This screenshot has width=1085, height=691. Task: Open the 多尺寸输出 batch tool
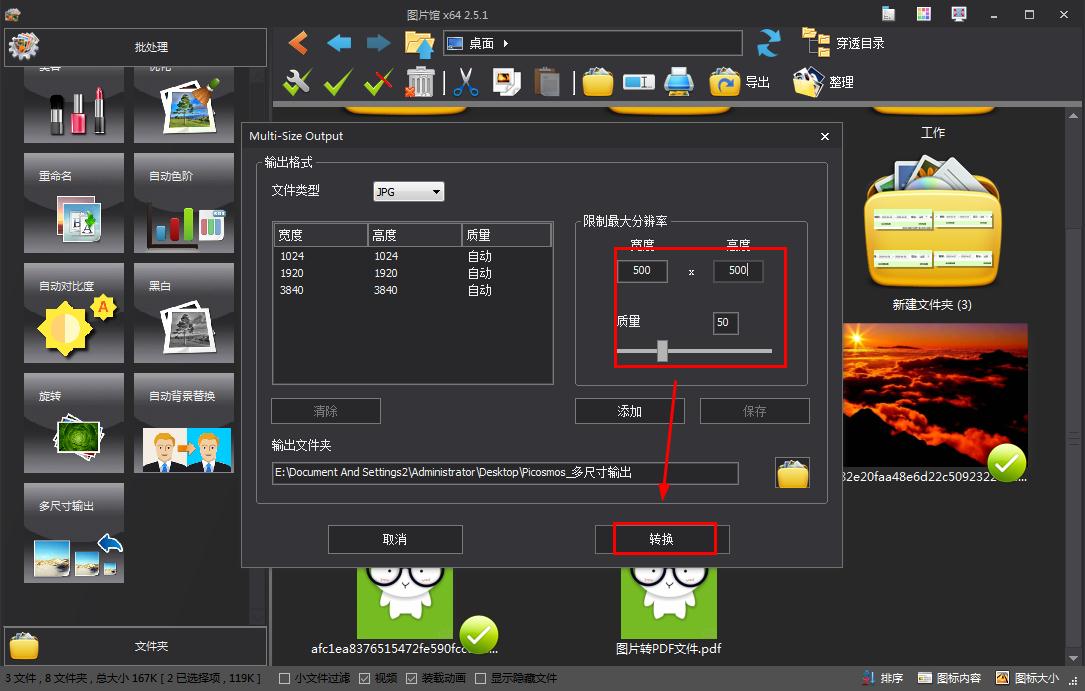click(x=74, y=533)
